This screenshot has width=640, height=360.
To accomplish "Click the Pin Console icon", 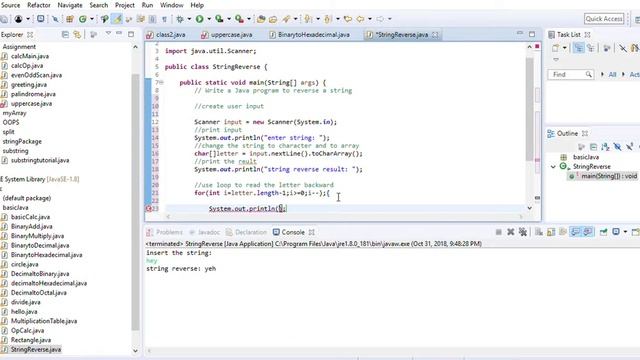I will pos(603,232).
